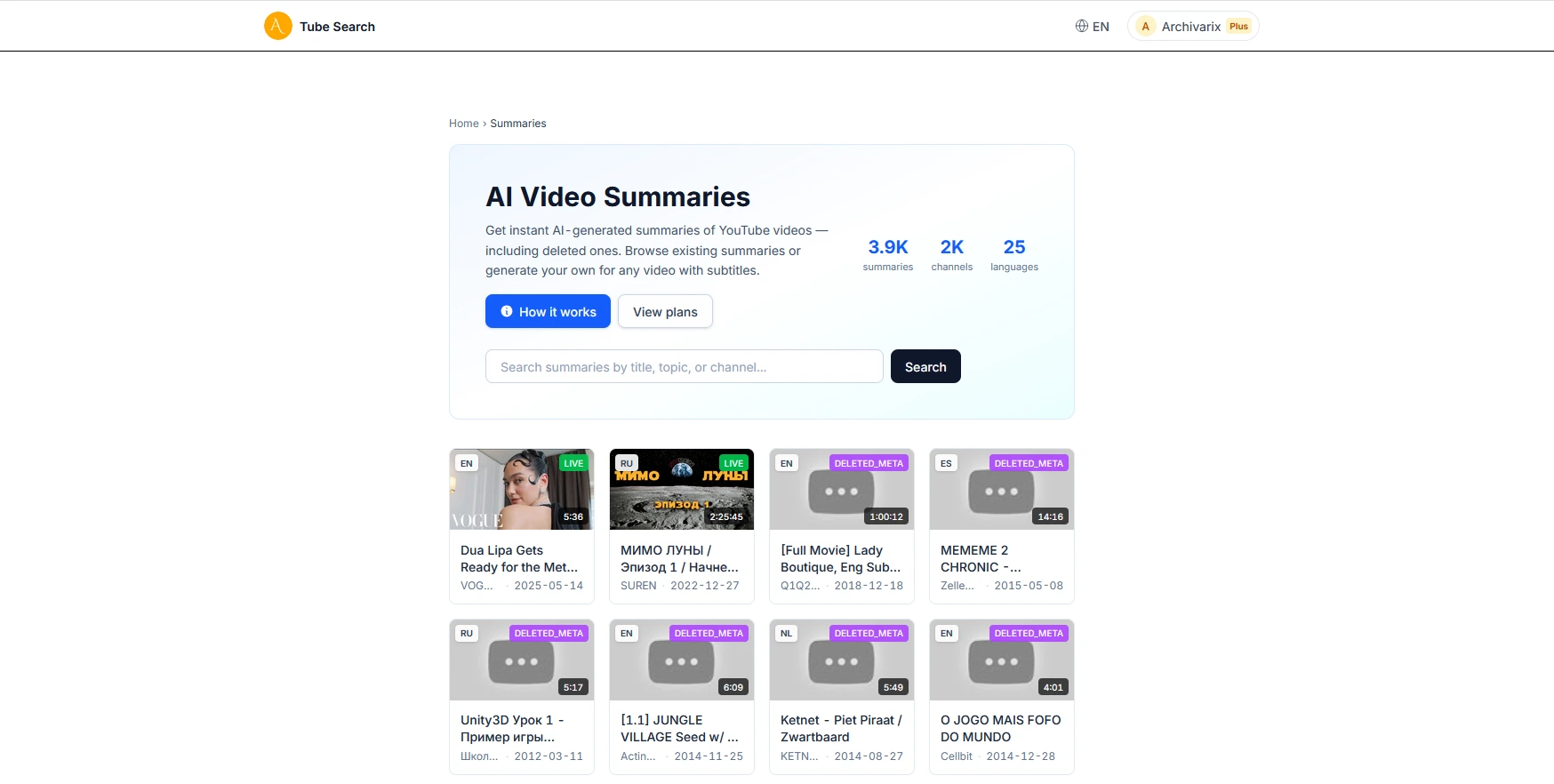This screenshot has height=784, width=1554.
Task: Click placeholder thumbnail of Unity3D Урок 1
Action: point(522,661)
